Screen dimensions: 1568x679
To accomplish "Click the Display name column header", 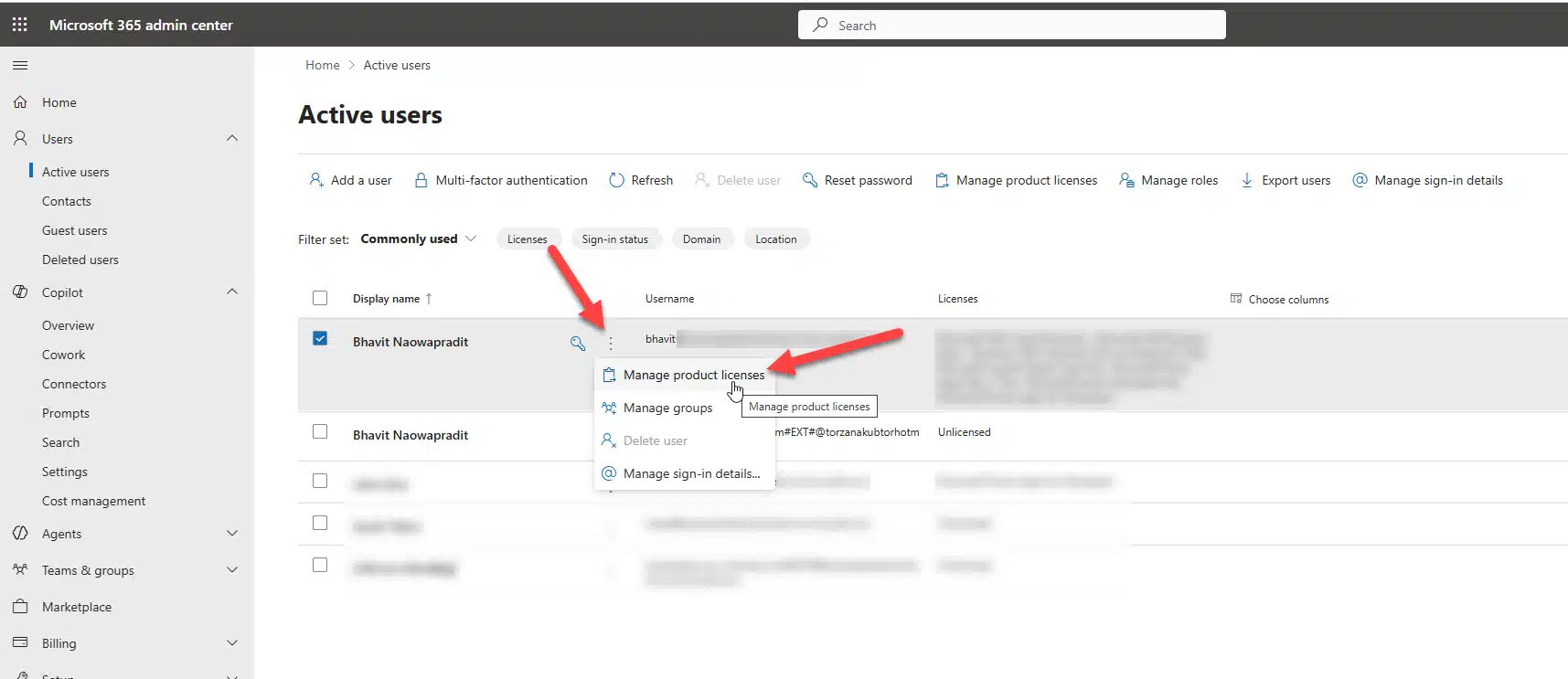I will point(387,299).
